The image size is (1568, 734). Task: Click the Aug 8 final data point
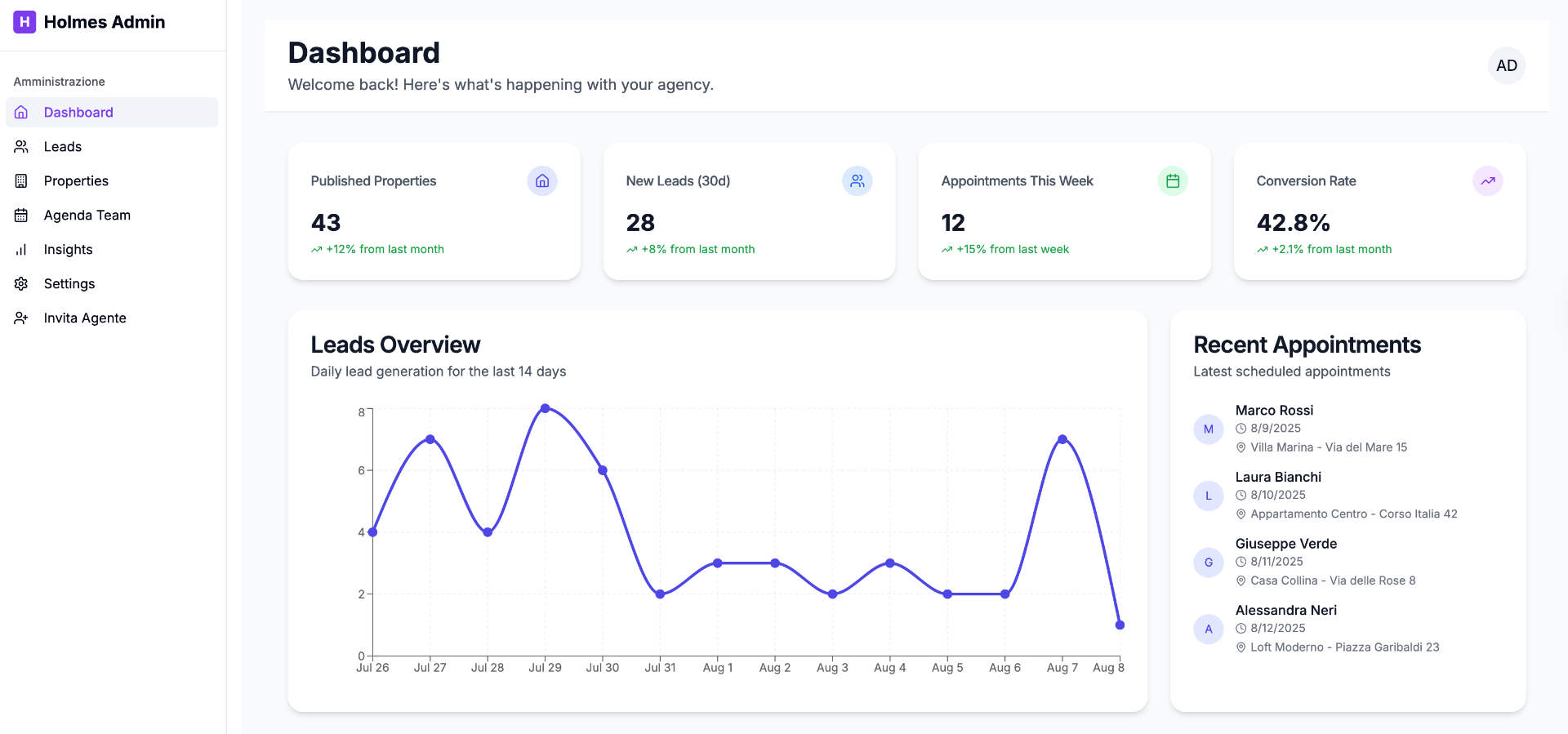click(1120, 625)
